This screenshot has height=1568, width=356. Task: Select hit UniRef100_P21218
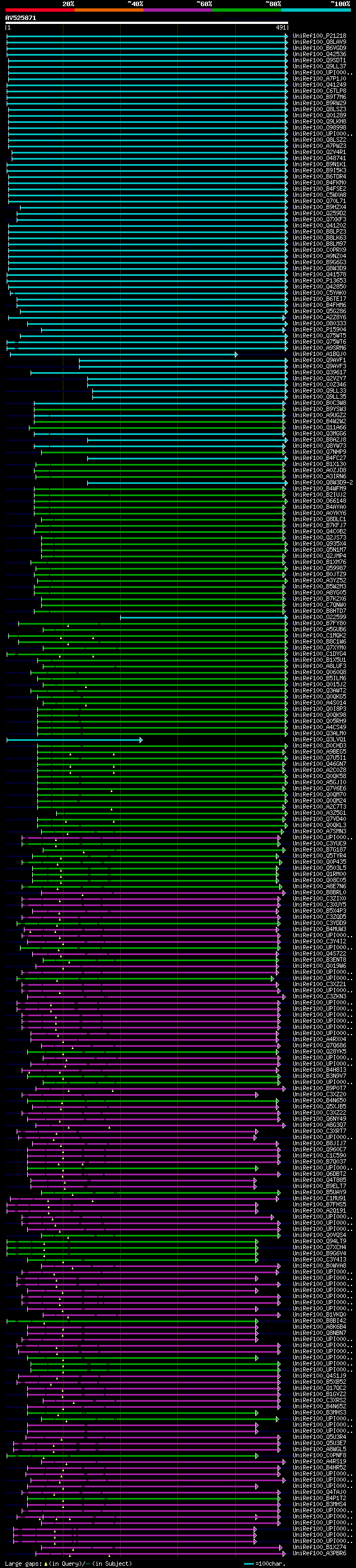coord(319,36)
